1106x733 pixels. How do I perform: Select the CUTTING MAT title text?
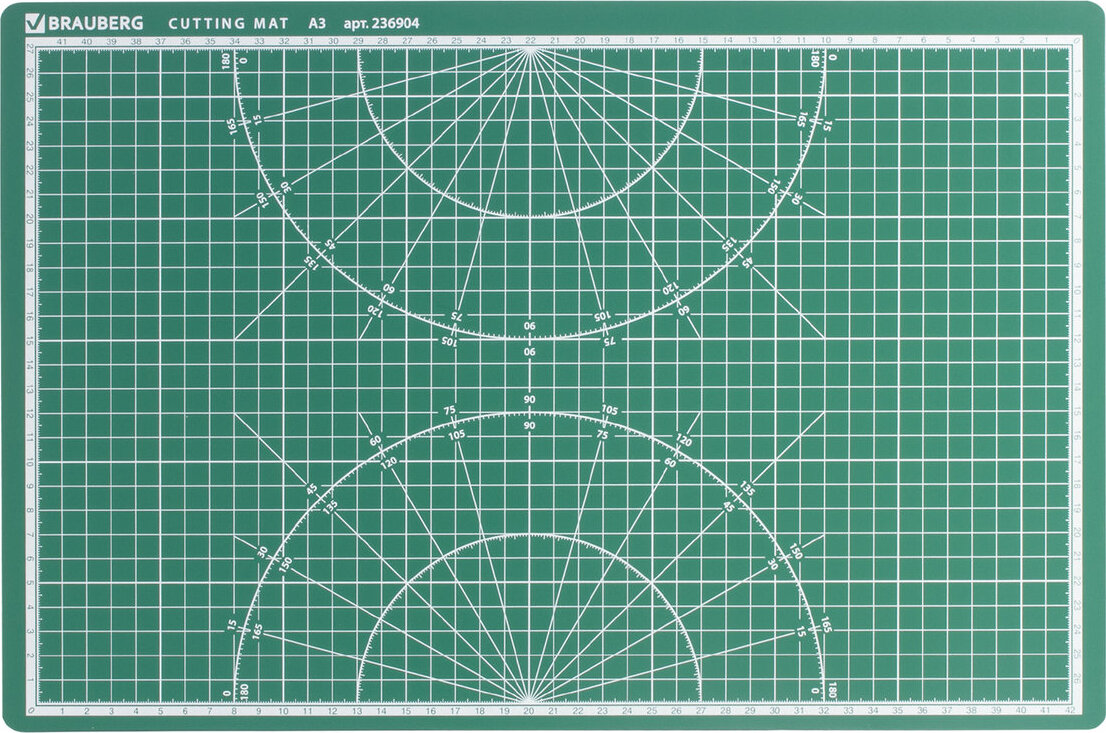click(x=227, y=22)
